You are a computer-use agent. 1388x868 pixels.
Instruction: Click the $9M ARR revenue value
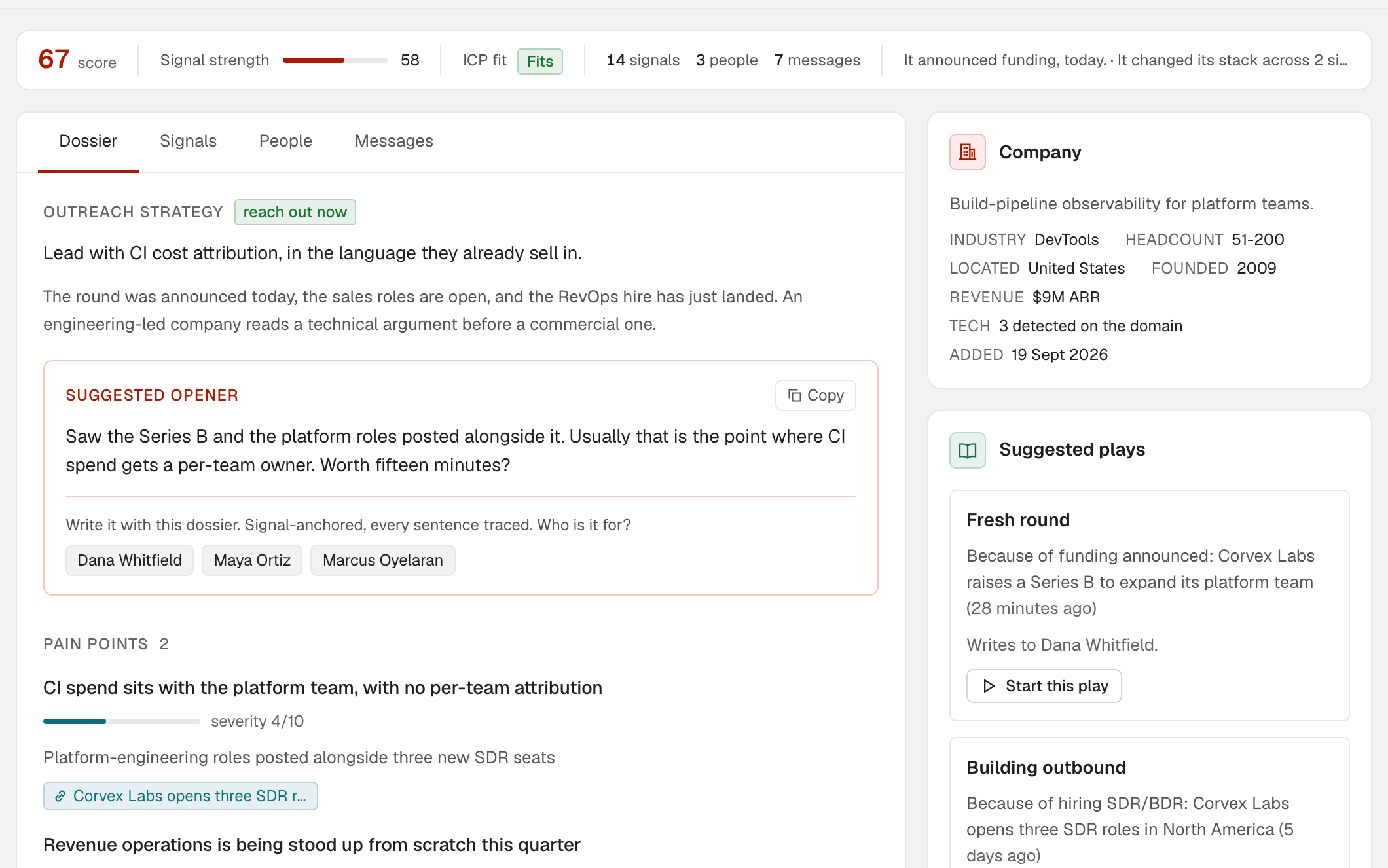click(x=1066, y=297)
